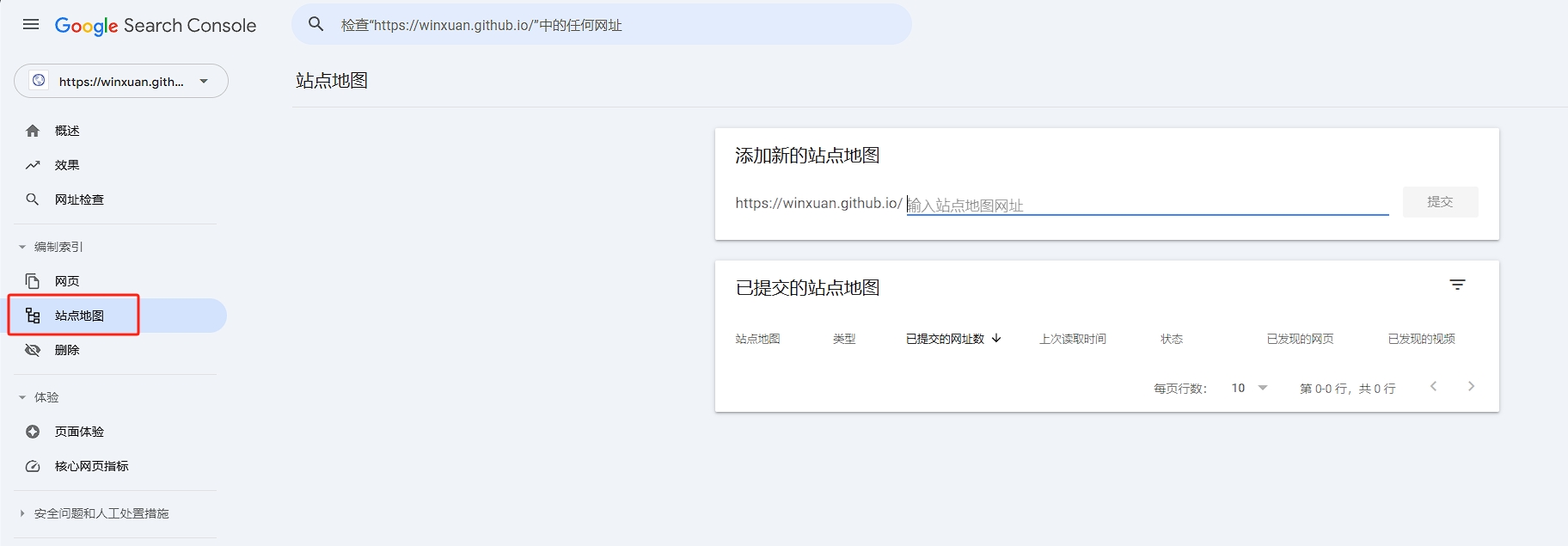The image size is (1568, 546).
Task: Click the crossed-eye icon beside 删除
Action: click(33, 350)
